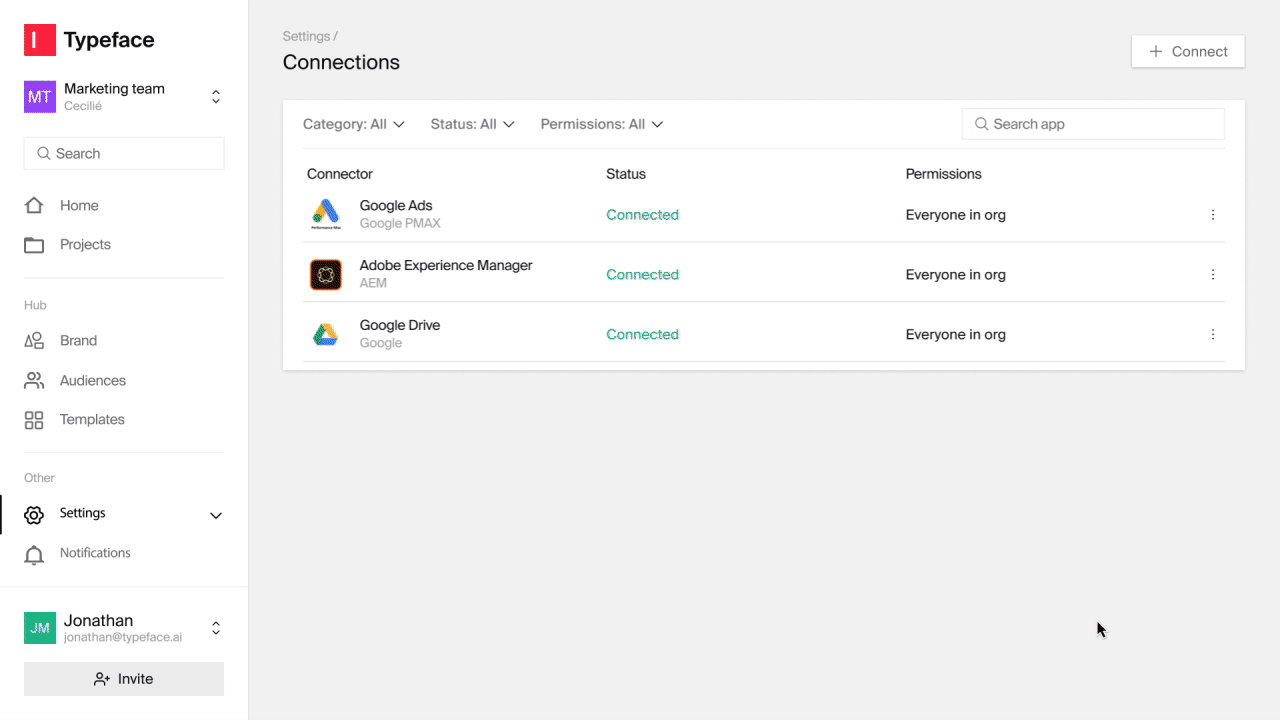
Task: Click the Search app input field
Action: click(x=1093, y=124)
